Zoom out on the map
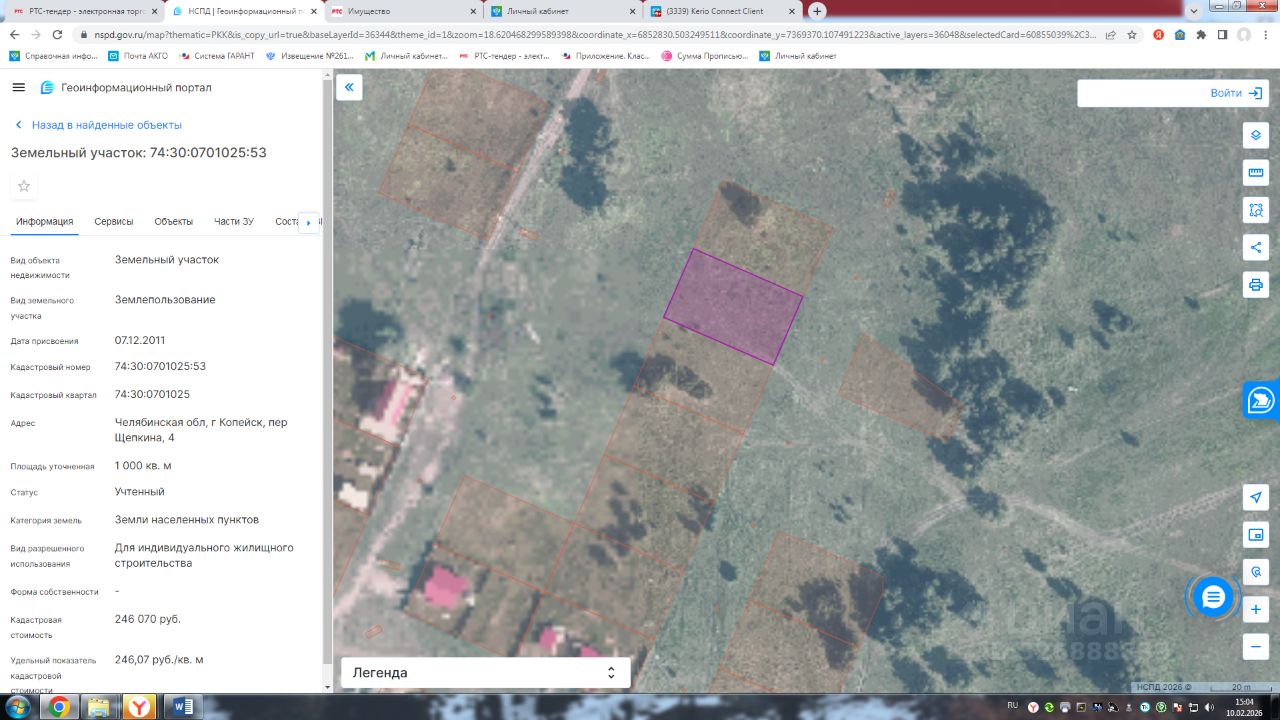1280x720 pixels. [x=1256, y=646]
